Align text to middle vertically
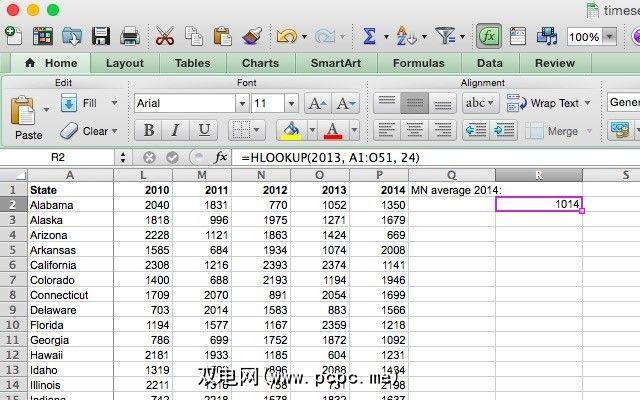640x400 pixels. click(x=414, y=103)
